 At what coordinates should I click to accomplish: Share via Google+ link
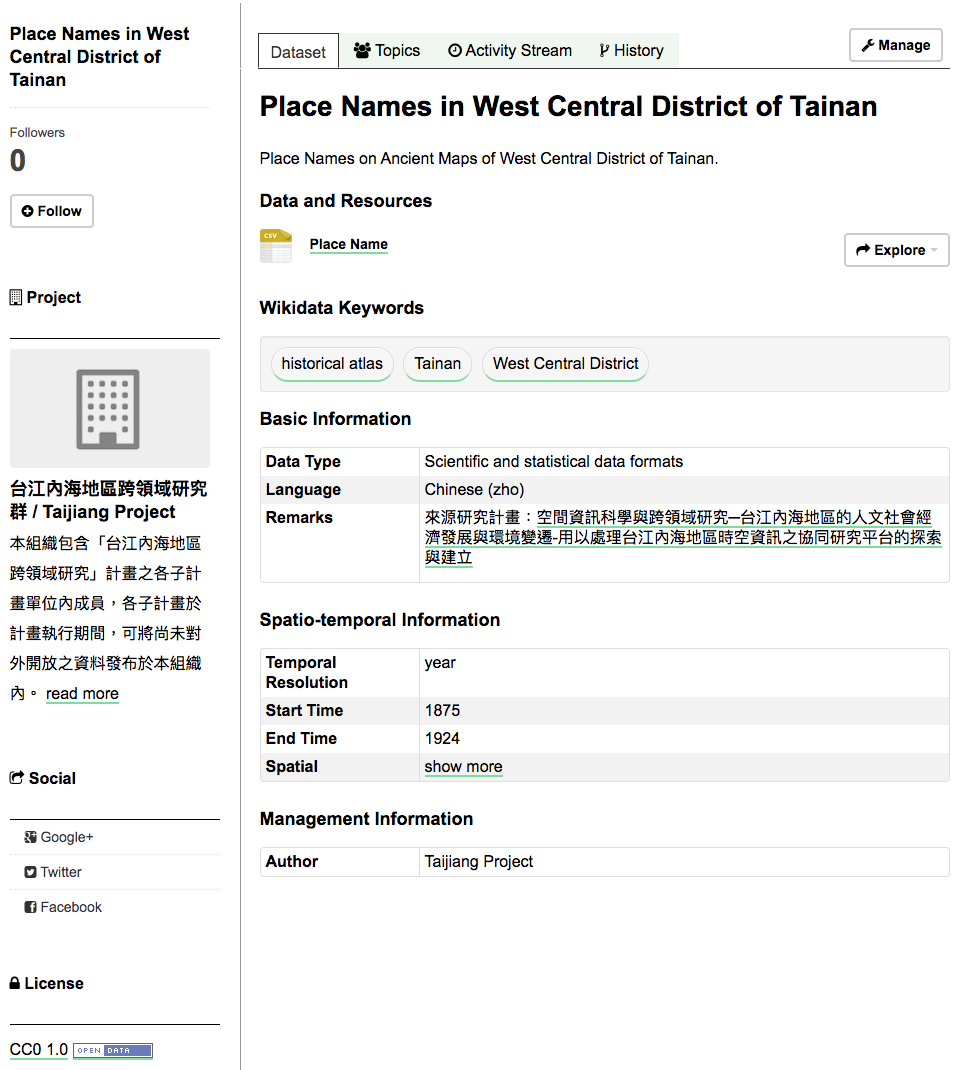tap(59, 837)
